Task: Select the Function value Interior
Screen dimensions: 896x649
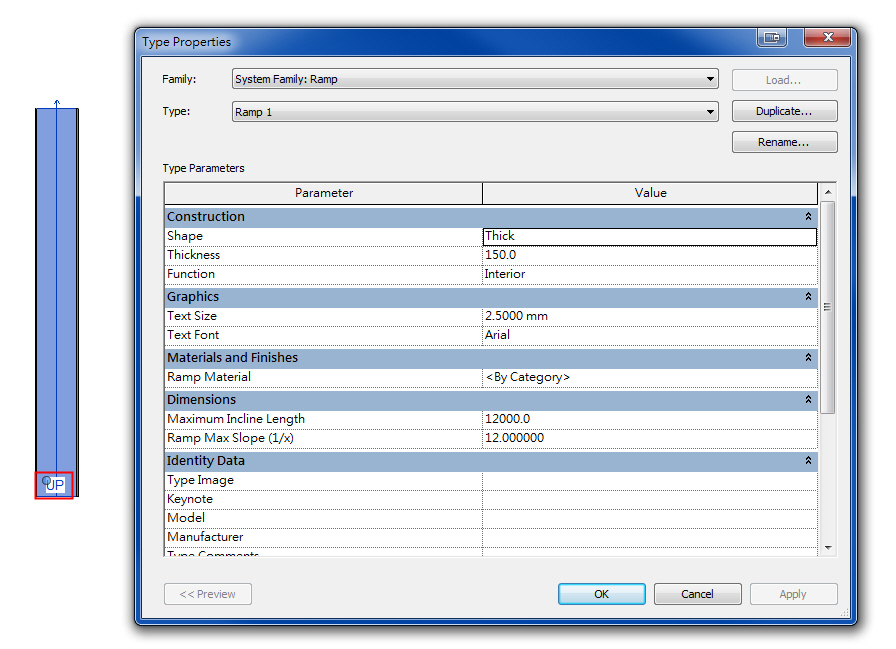Action: [x=650, y=274]
